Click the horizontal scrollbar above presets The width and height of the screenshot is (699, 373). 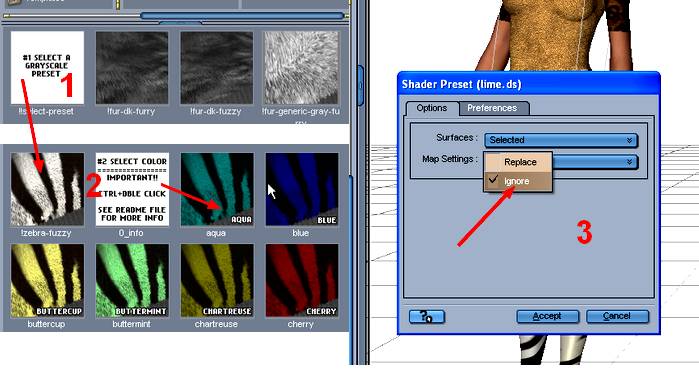tap(242, 16)
